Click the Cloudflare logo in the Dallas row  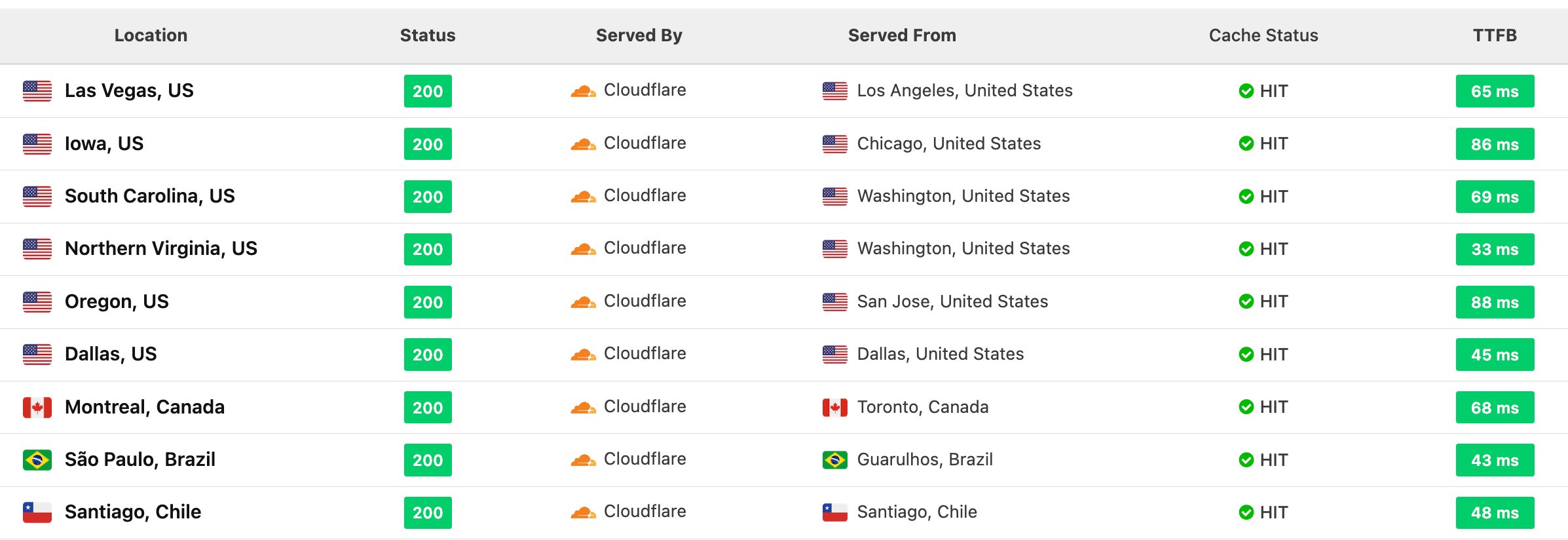[x=583, y=355]
